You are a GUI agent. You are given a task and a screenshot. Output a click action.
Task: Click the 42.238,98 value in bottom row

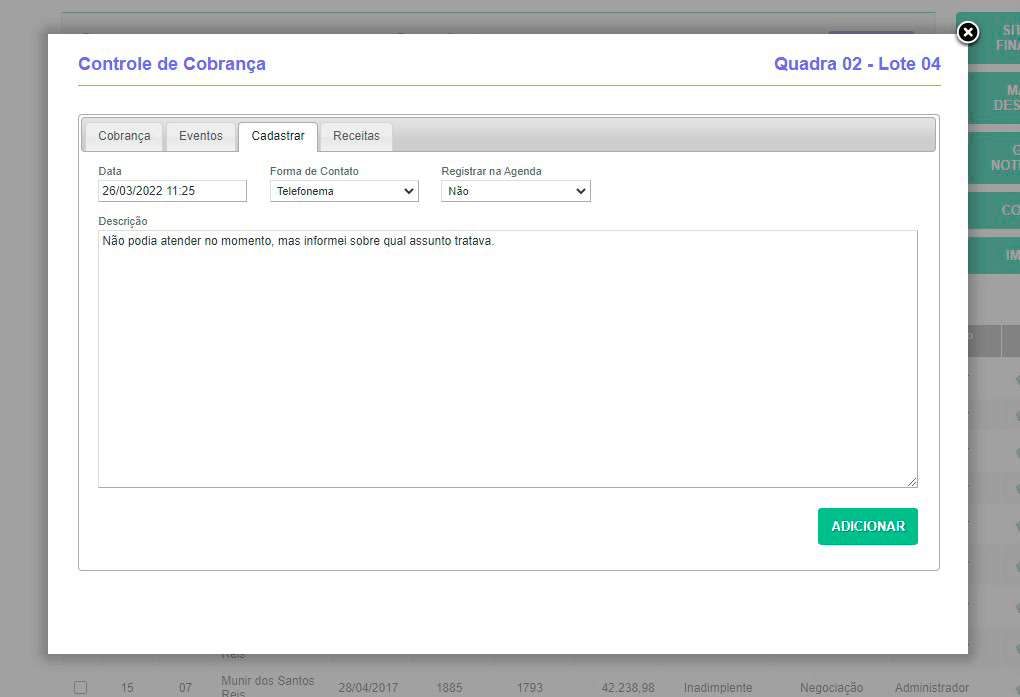pos(628,688)
